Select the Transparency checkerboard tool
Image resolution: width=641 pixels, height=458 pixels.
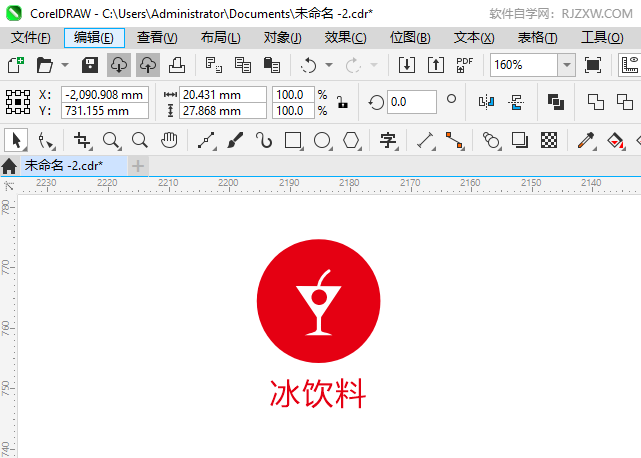[549, 140]
